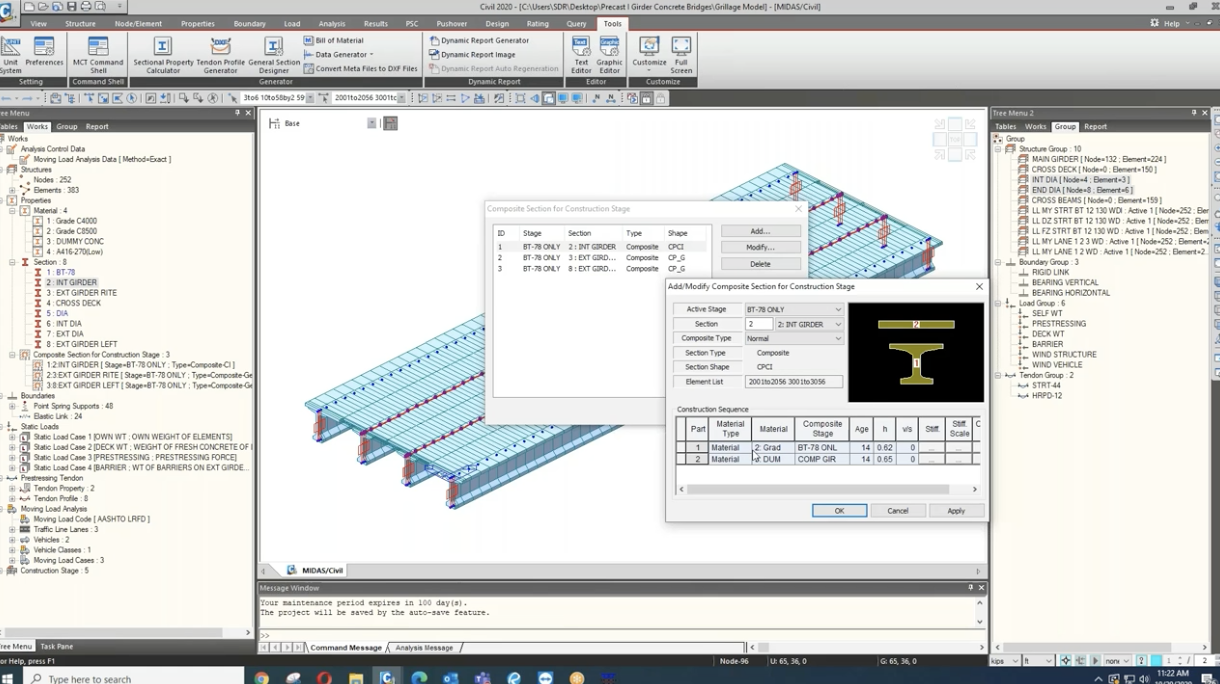This screenshot has width=1220, height=684.
Task: Click the Section number input field
Action: coord(759,324)
